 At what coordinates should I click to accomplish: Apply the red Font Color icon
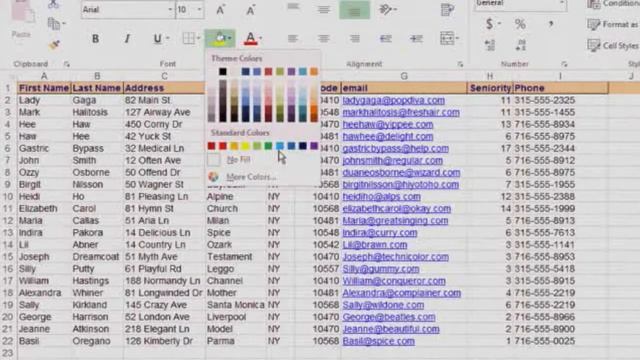[x=250, y=38]
